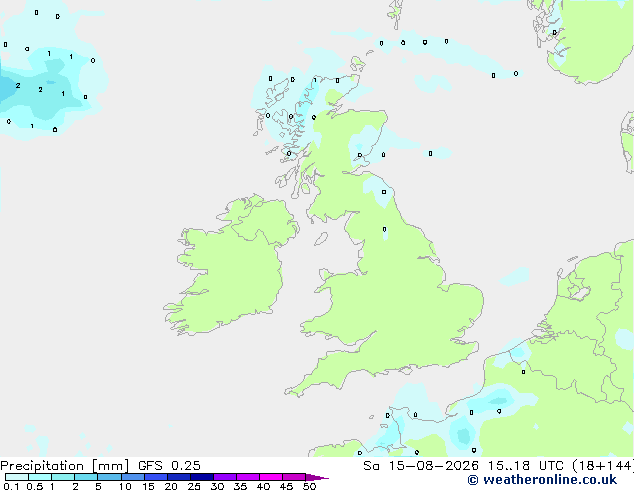Pick the purple 30 mm legend swatch
This screenshot has height=490, width=634.
click(x=225, y=477)
